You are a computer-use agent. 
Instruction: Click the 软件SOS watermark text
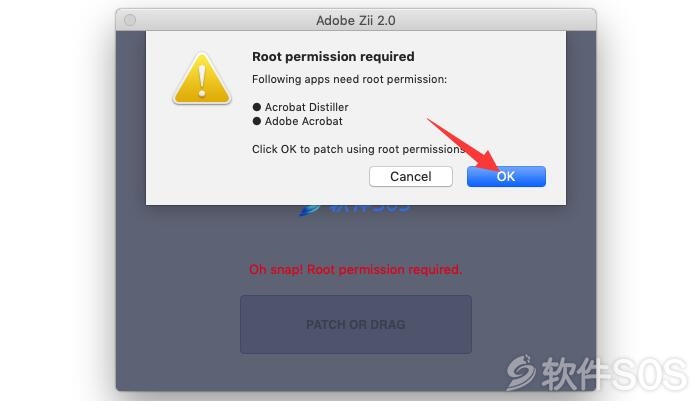(614, 374)
